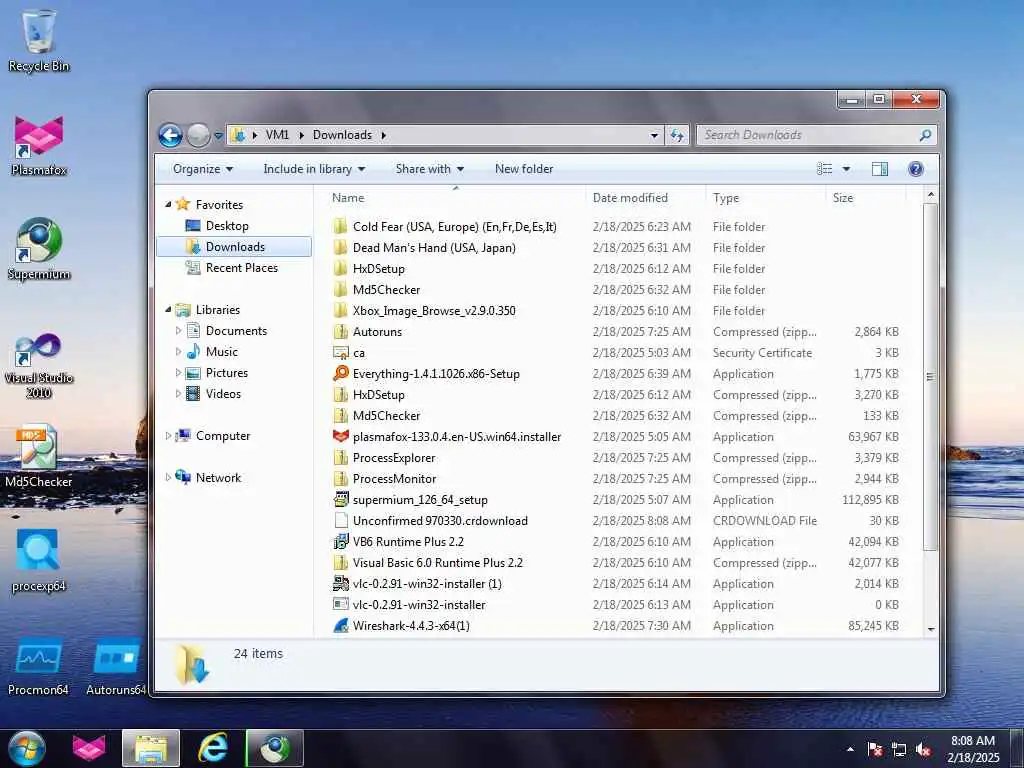The image size is (1024, 768).
Task: Select Visual Basic 6.0 Runtime Plus 2.2 zip
Action: (618, 562)
